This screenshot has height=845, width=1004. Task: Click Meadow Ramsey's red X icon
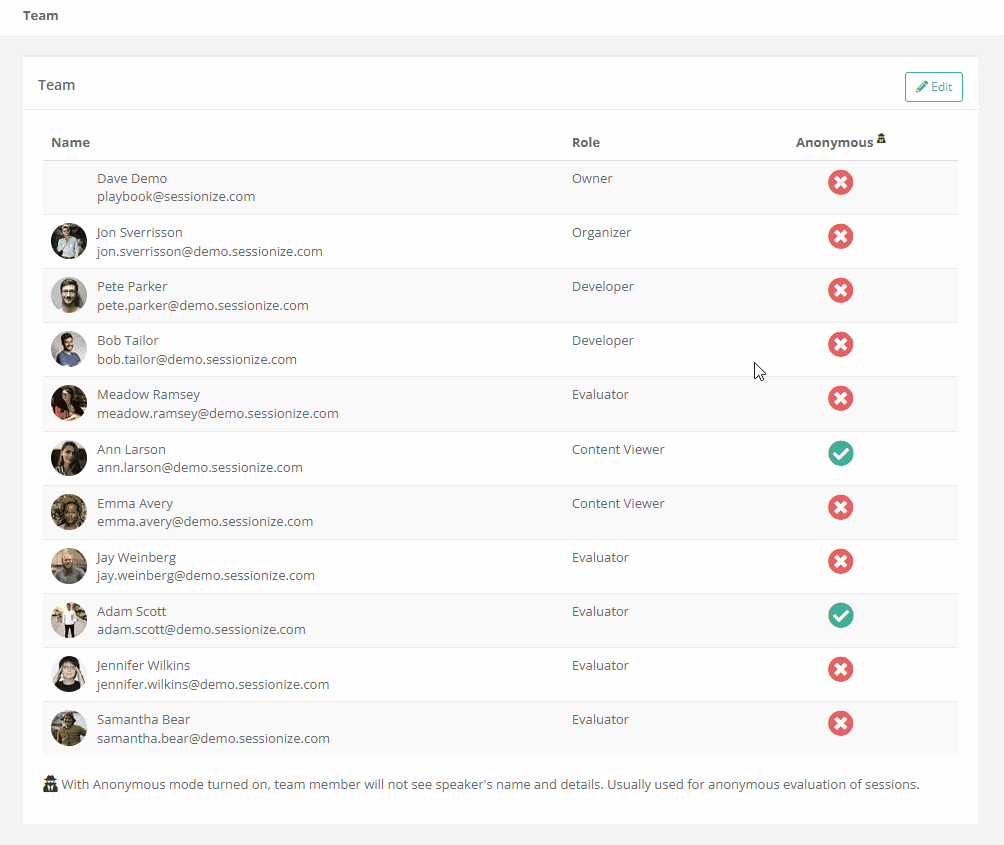840,399
